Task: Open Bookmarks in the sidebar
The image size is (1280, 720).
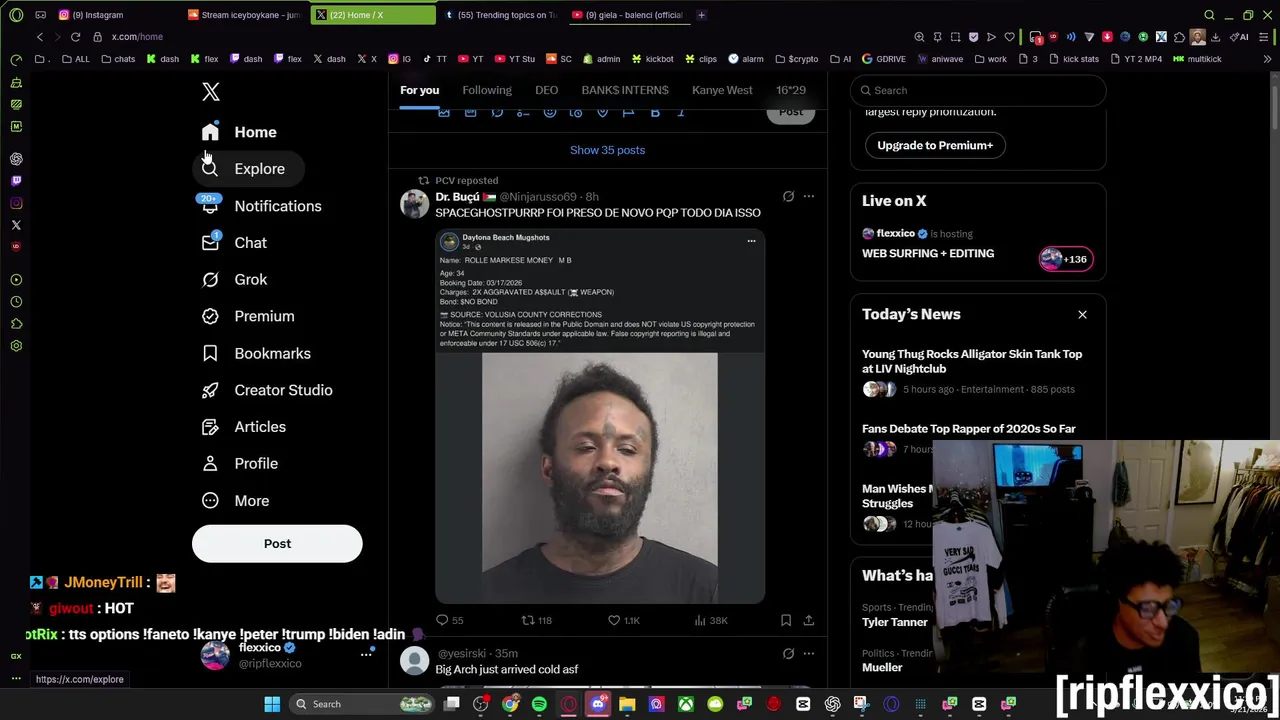Action: click(256, 353)
